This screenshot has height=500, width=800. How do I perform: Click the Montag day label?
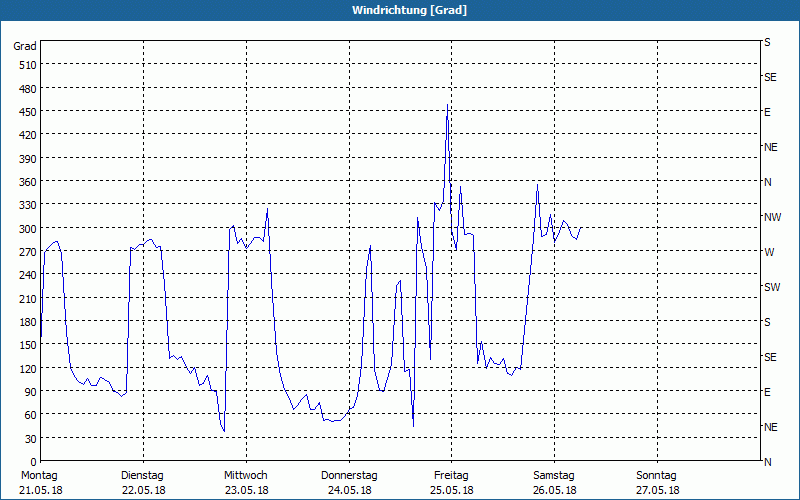click(x=39, y=476)
